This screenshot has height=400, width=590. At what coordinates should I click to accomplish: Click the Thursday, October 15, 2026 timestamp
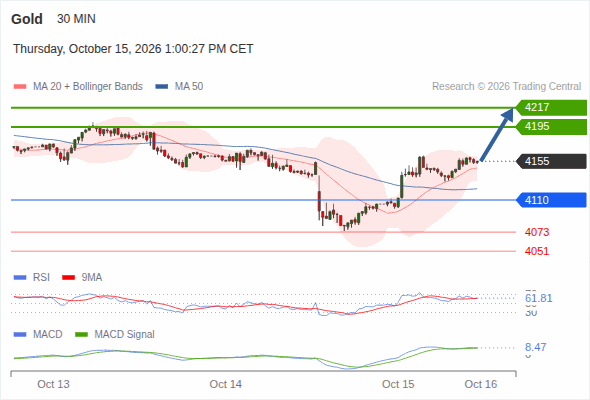pyautogui.click(x=133, y=49)
